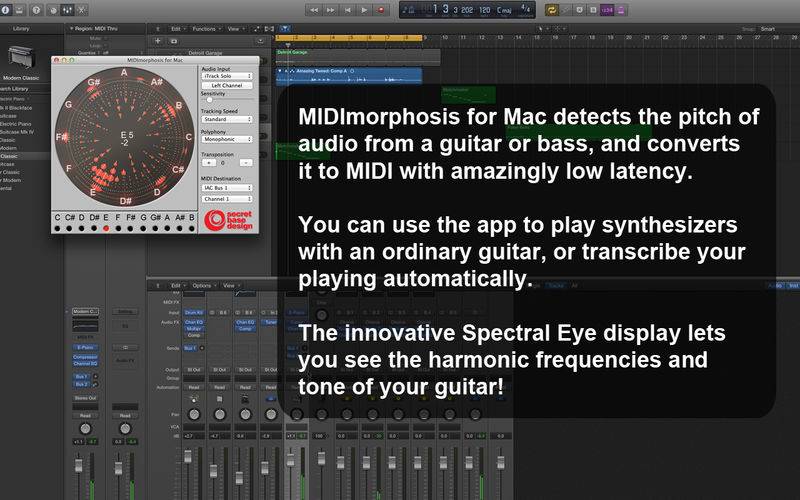Start playback with the Play button

click(364, 10)
